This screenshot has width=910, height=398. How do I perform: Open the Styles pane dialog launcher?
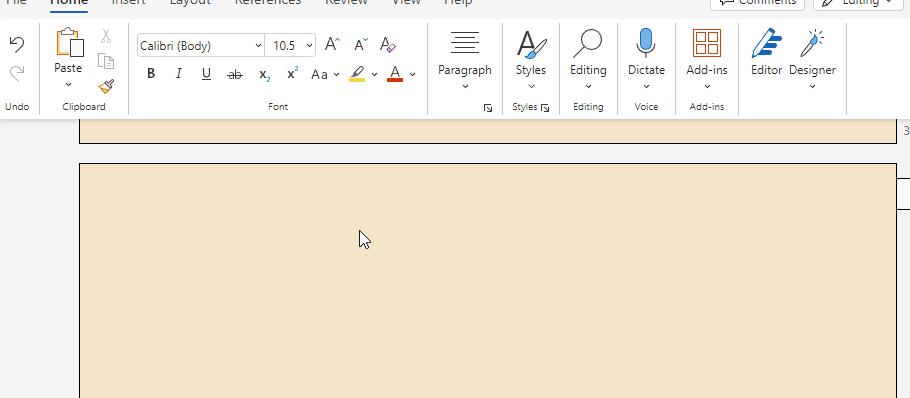pyautogui.click(x=545, y=108)
